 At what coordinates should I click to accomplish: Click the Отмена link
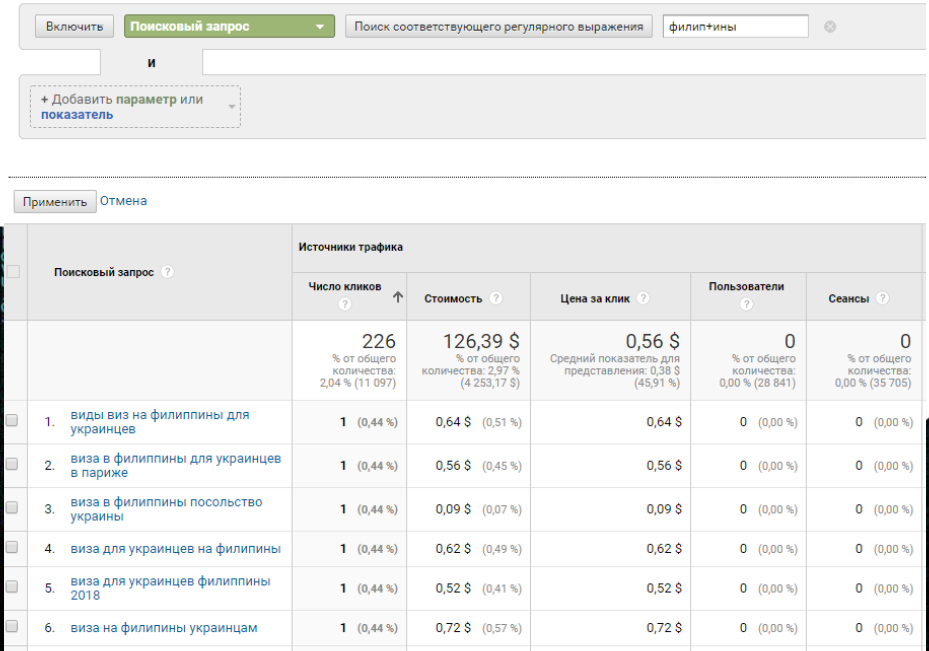123,201
